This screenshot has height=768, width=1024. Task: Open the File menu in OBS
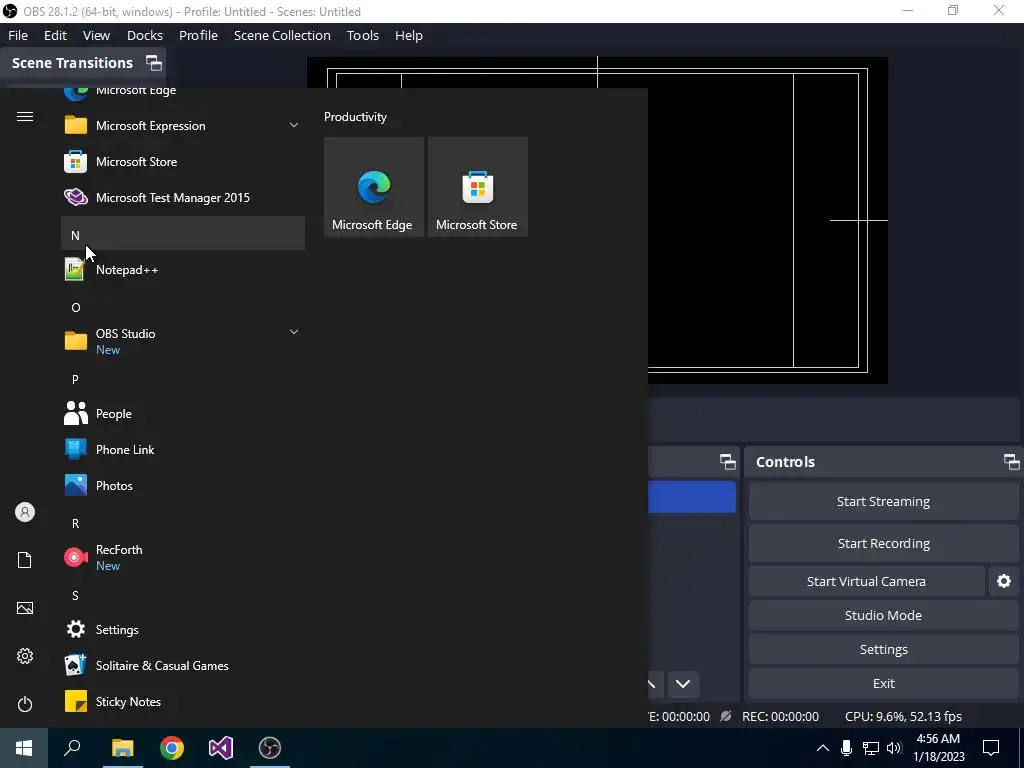18,35
